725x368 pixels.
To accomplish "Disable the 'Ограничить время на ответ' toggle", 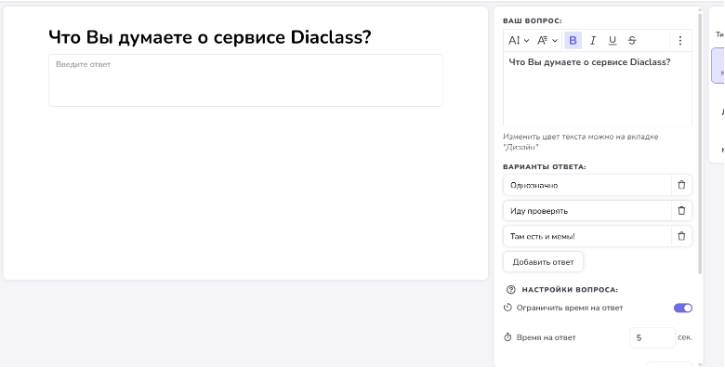I will [683, 308].
